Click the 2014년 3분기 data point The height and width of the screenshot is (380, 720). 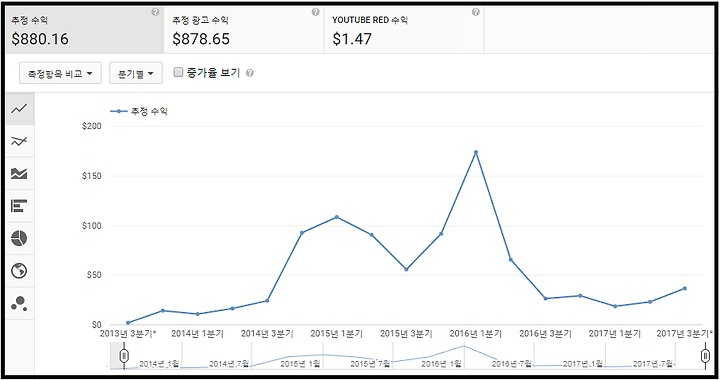pos(267,301)
